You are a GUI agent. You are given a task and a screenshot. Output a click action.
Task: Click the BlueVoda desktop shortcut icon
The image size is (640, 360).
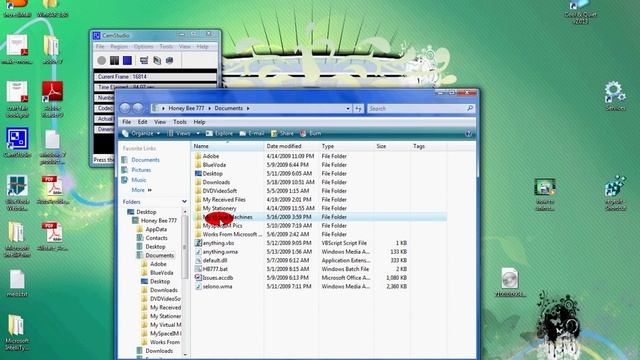tap(17, 192)
